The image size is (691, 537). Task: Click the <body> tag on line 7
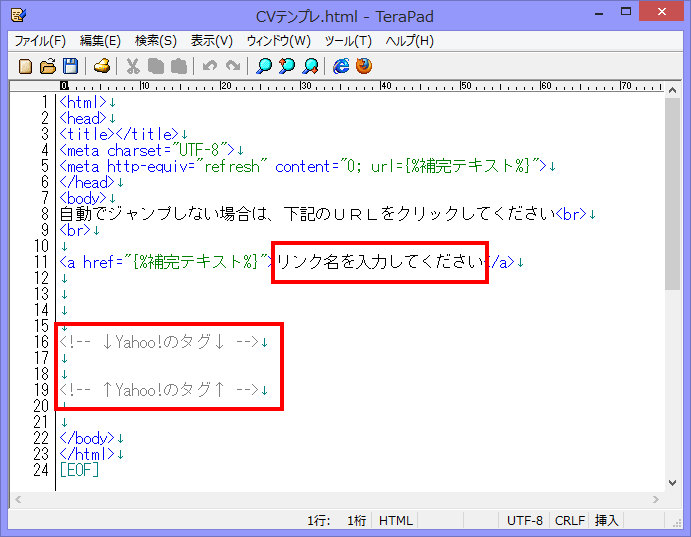pyautogui.click(x=83, y=198)
